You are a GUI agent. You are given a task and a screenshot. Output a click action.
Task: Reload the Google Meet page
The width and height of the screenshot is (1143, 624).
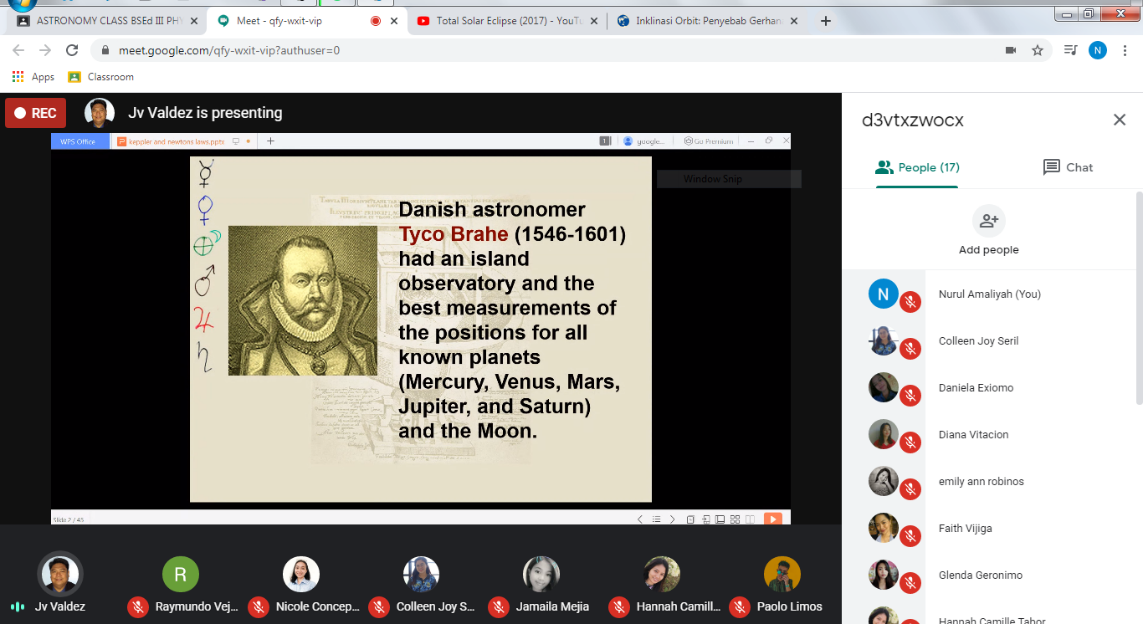point(72,50)
